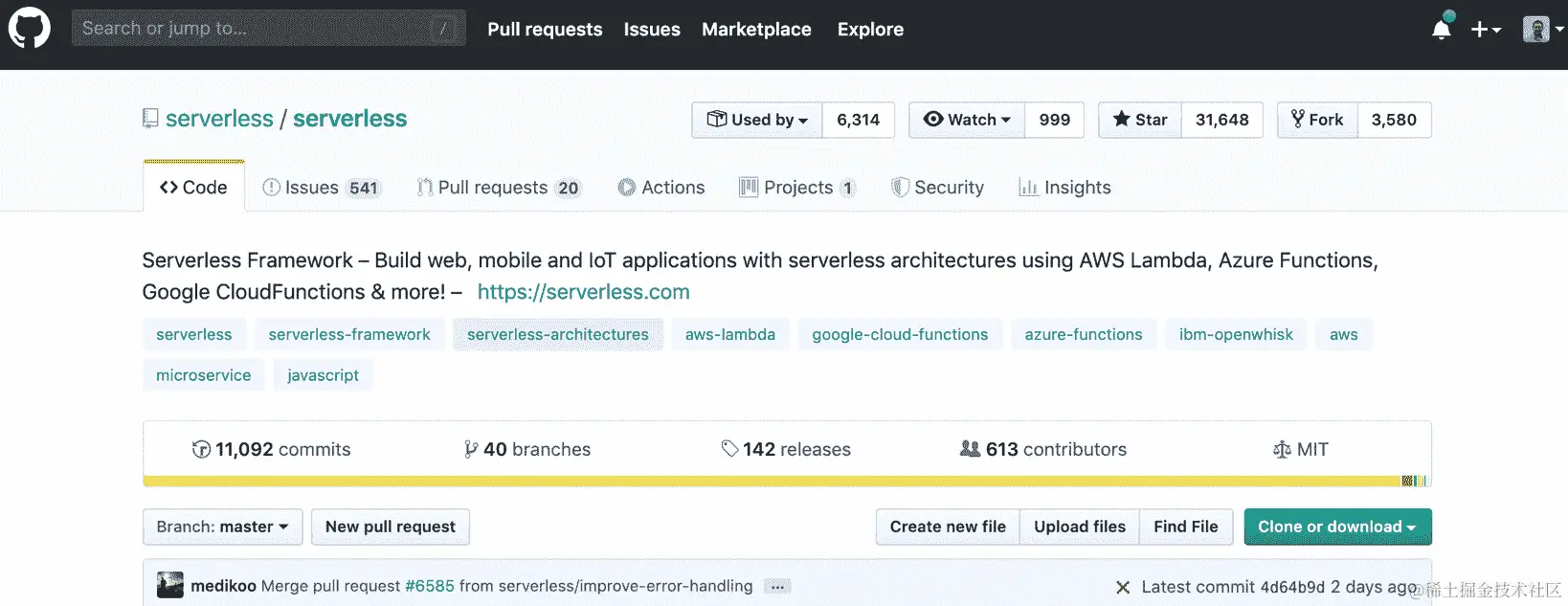Switch to the Security tab
1568x606 pixels.
938,188
